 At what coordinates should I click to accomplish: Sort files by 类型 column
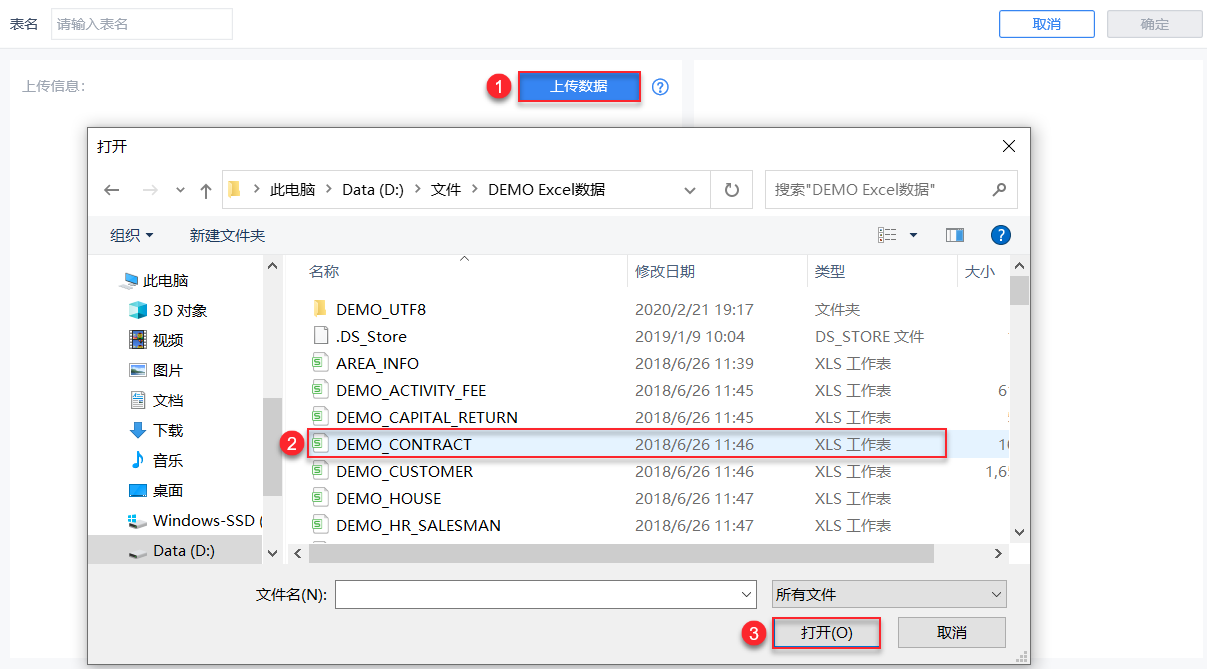point(830,271)
